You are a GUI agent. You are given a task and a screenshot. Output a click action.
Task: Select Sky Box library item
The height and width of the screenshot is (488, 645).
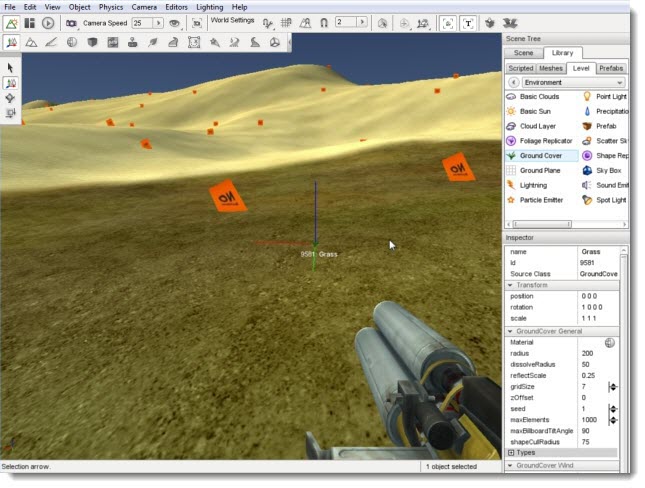click(x=604, y=170)
